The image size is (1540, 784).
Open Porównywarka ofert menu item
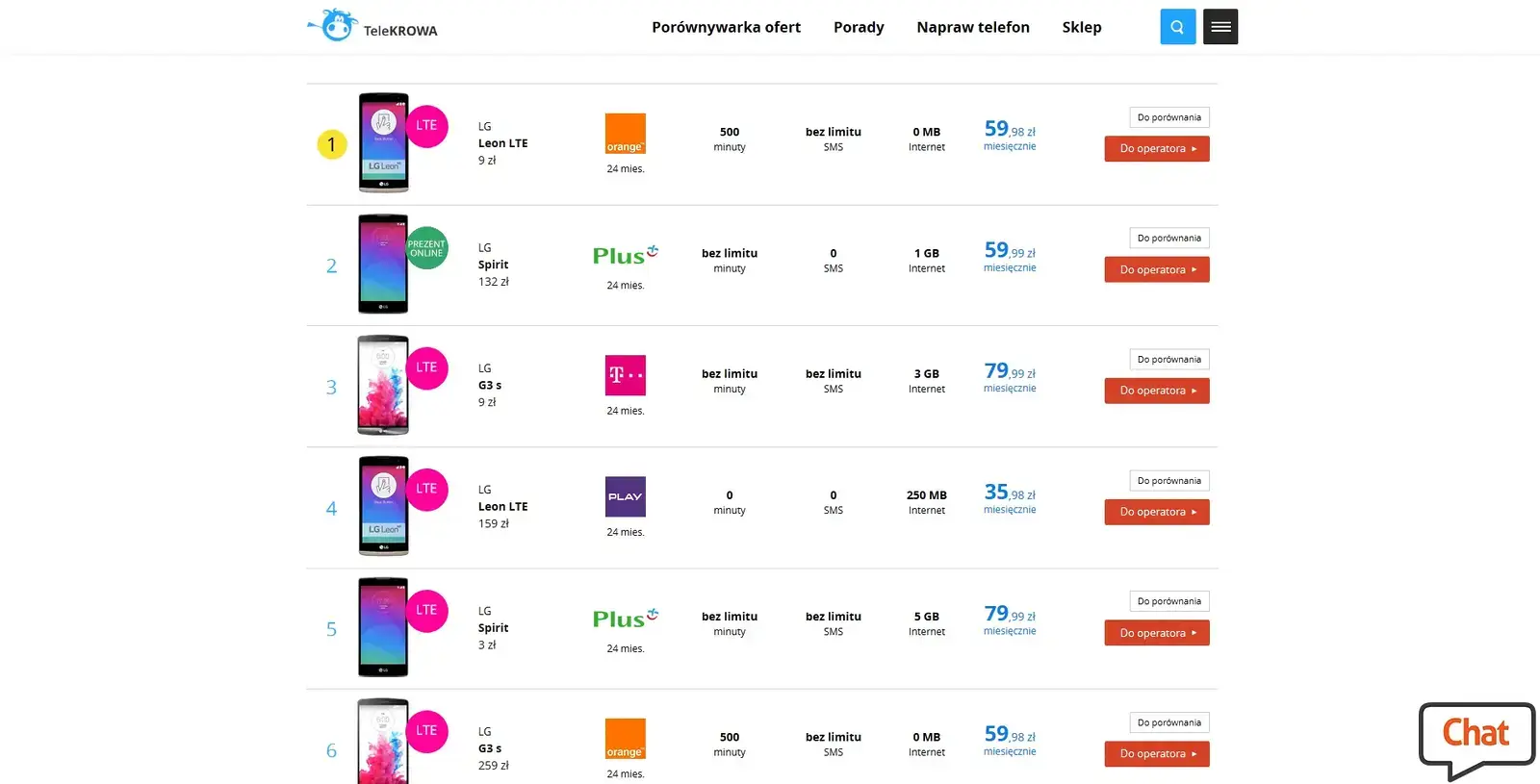click(x=726, y=27)
